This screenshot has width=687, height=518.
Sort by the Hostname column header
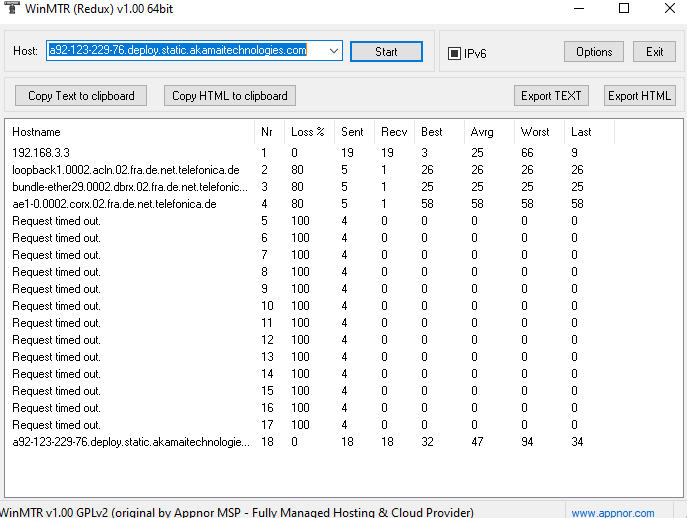point(130,132)
